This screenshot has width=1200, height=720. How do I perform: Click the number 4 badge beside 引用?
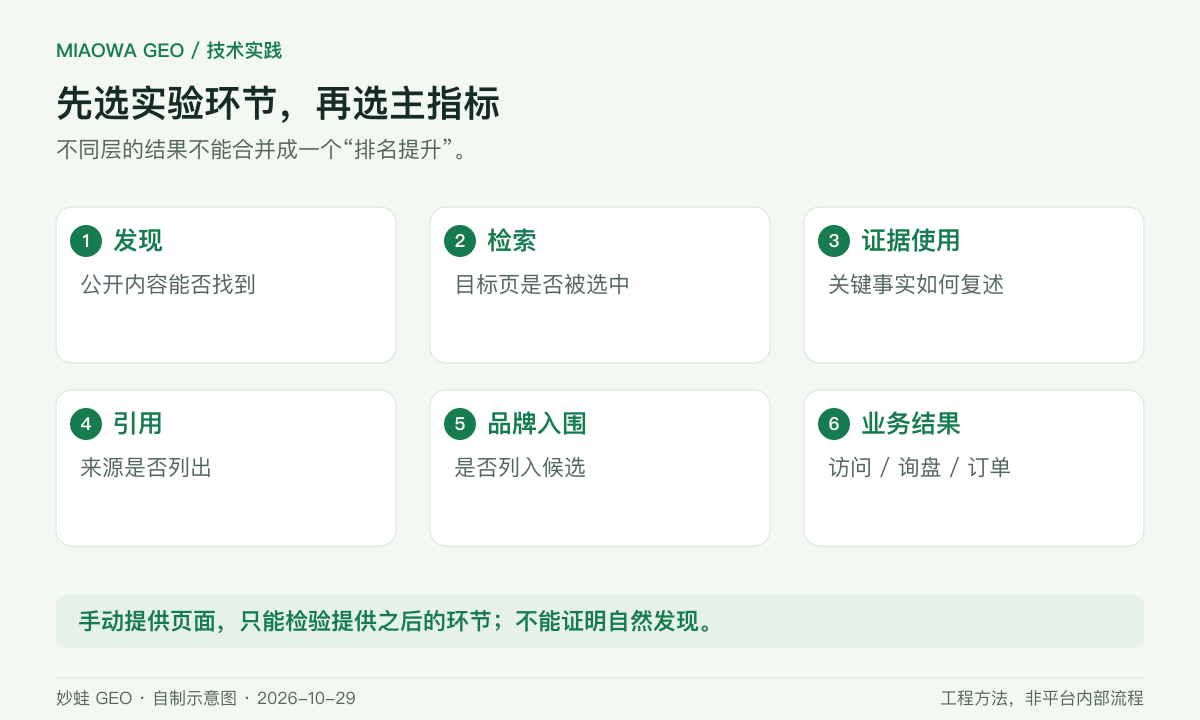point(86,424)
